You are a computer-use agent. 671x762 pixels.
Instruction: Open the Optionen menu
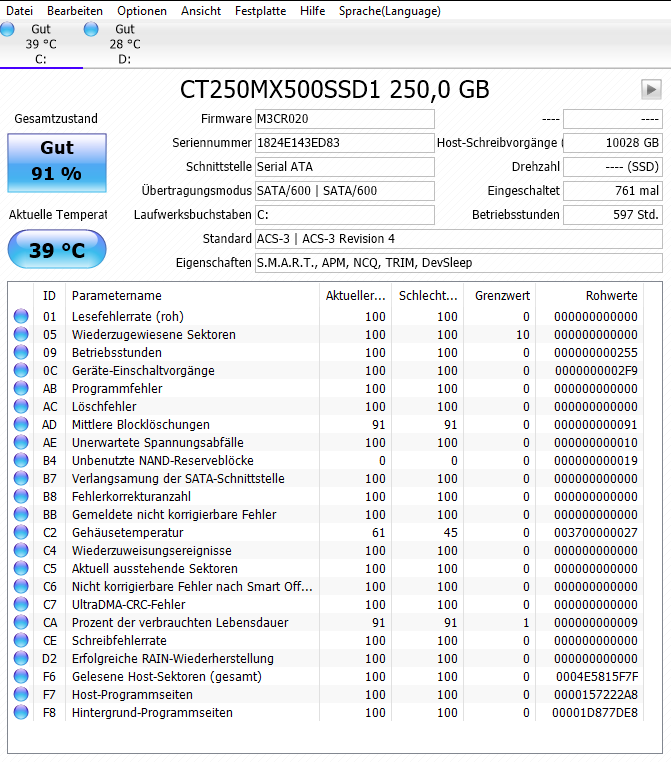pyautogui.click(x=142, y=11)
